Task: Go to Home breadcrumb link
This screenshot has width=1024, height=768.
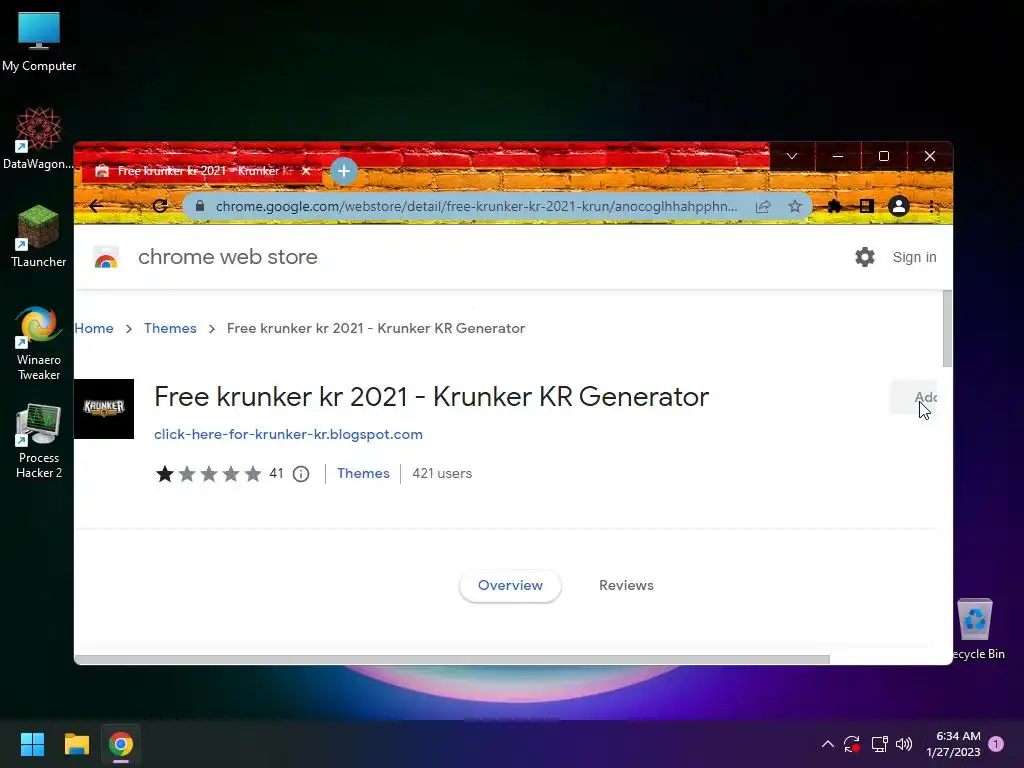Action: tap(94, 328)
